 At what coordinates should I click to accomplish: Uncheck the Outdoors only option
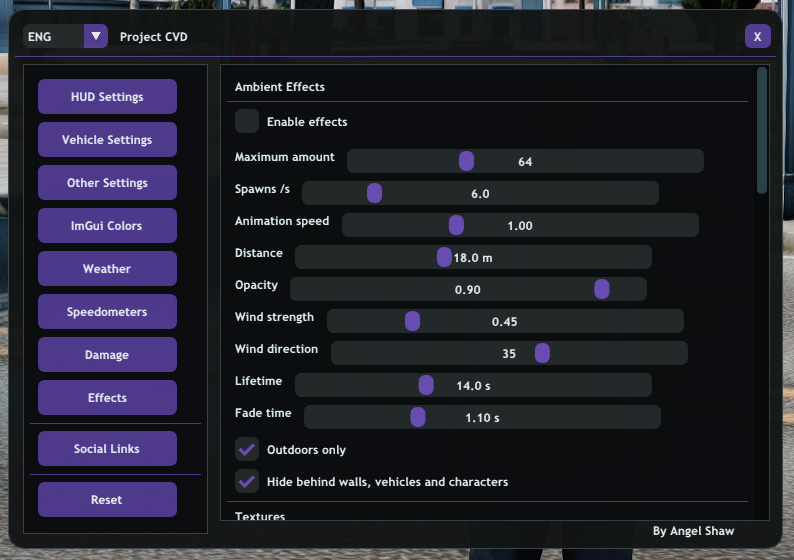point(247,450)
